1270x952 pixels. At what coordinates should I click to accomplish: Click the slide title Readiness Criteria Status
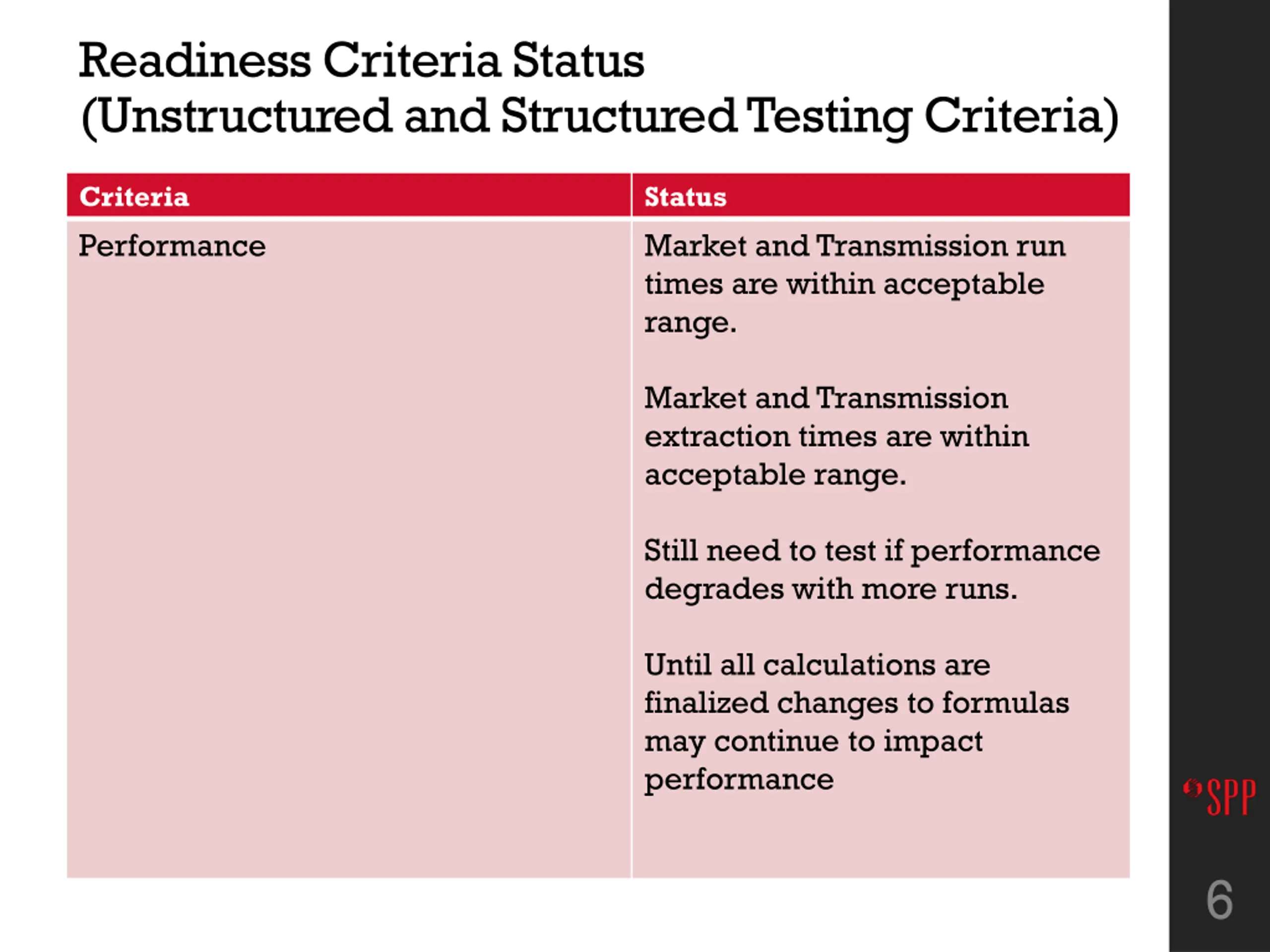361,61
